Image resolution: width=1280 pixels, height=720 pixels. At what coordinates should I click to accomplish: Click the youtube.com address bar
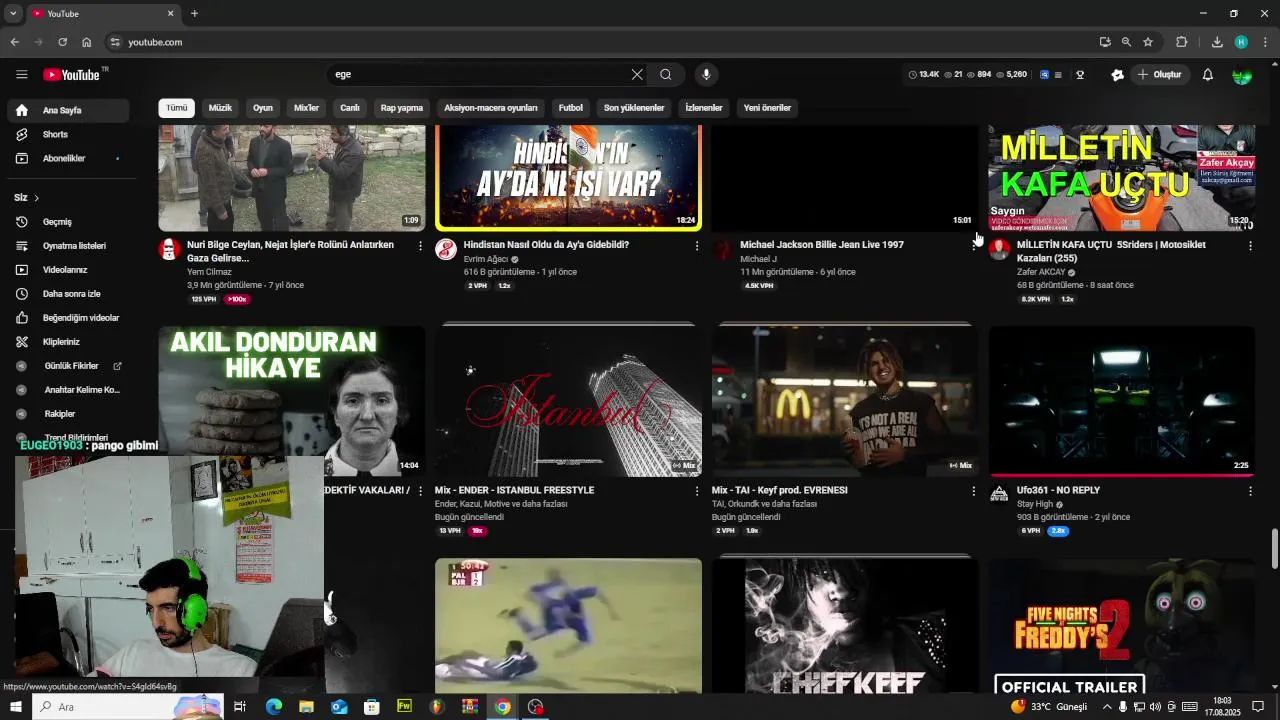pos(600,42)
